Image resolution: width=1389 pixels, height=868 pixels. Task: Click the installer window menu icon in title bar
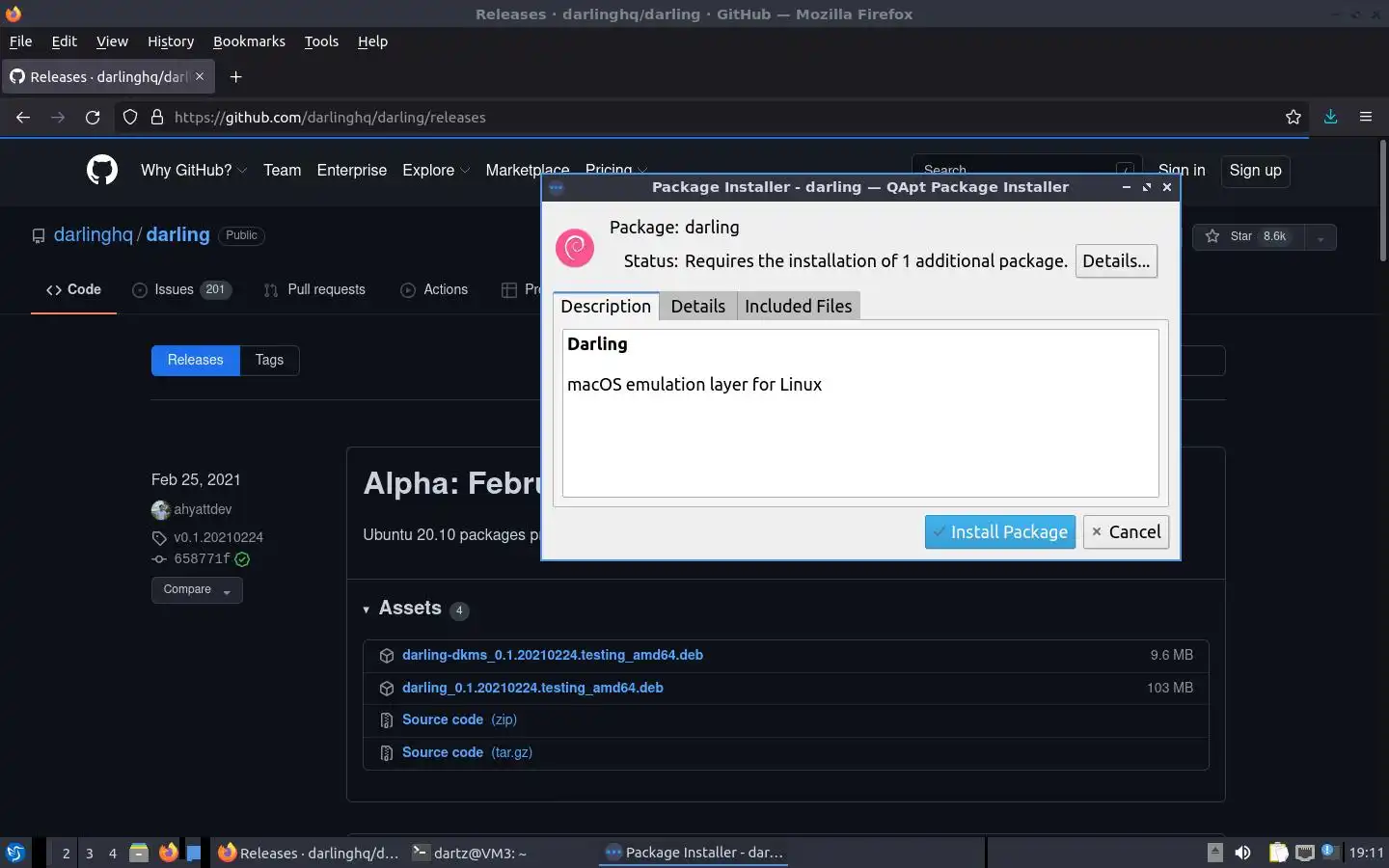[556, 187]
